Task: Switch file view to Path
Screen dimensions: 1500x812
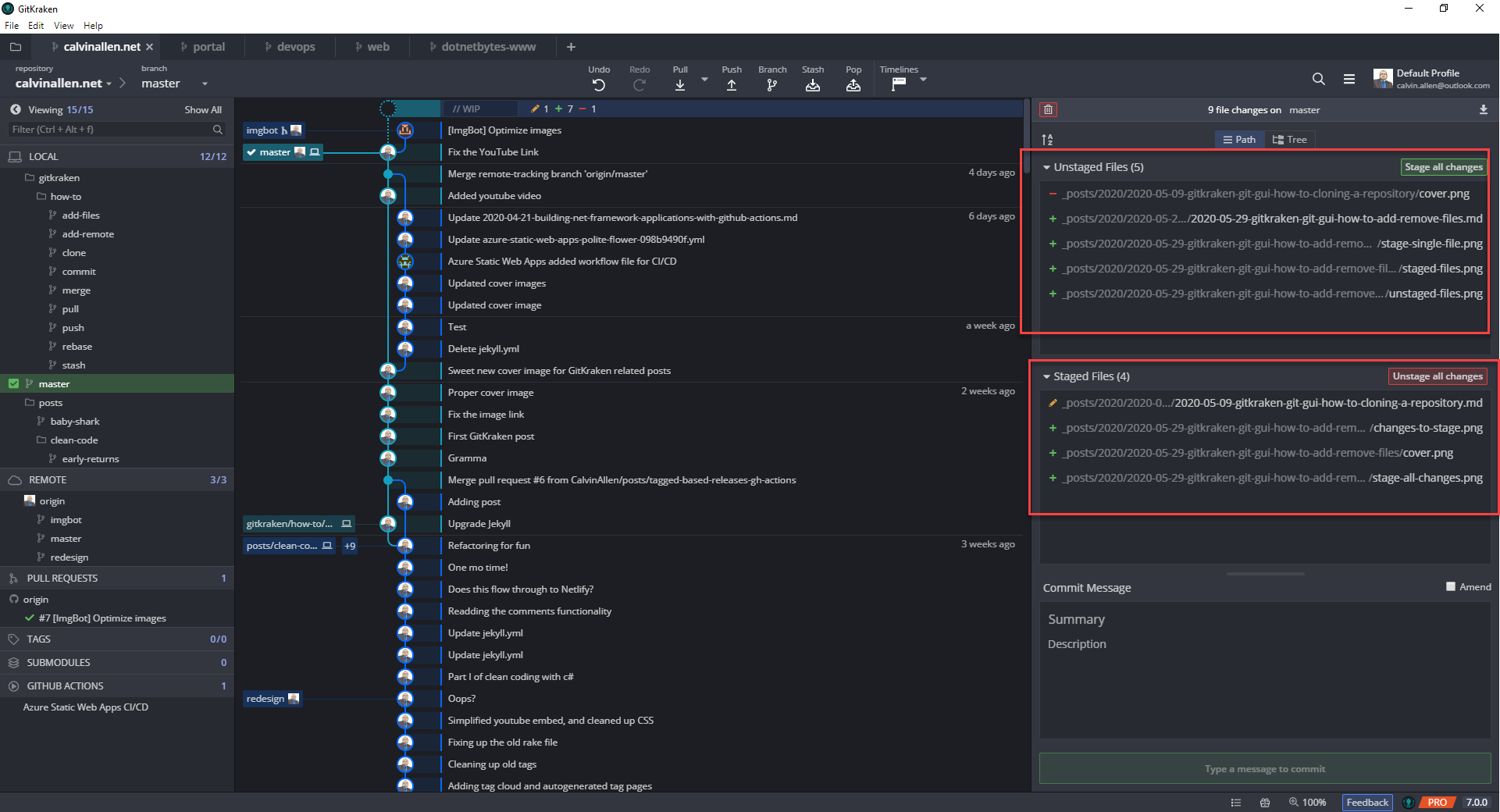Action: 1239,139
